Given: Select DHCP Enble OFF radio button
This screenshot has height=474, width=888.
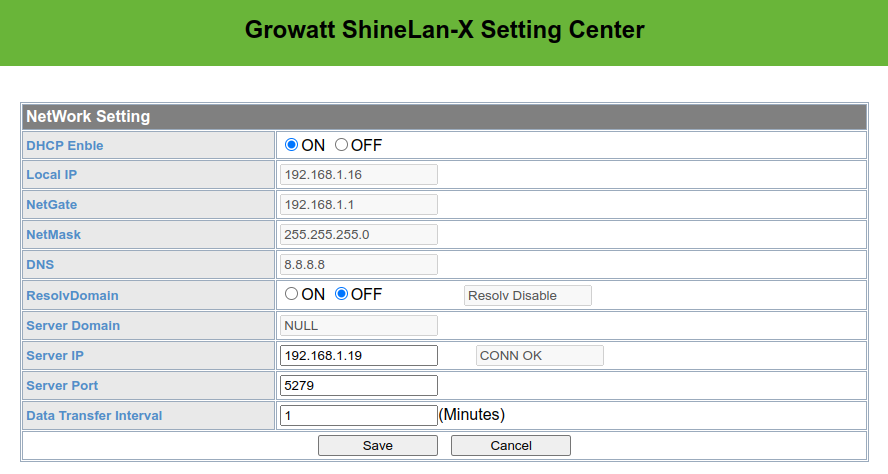Looking at the screenshot, I should [341, 145].
